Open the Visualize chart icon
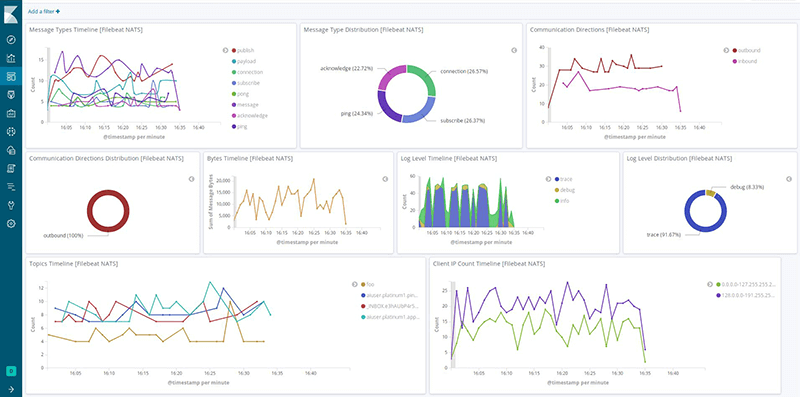The image size is (800, 397). 11,58
